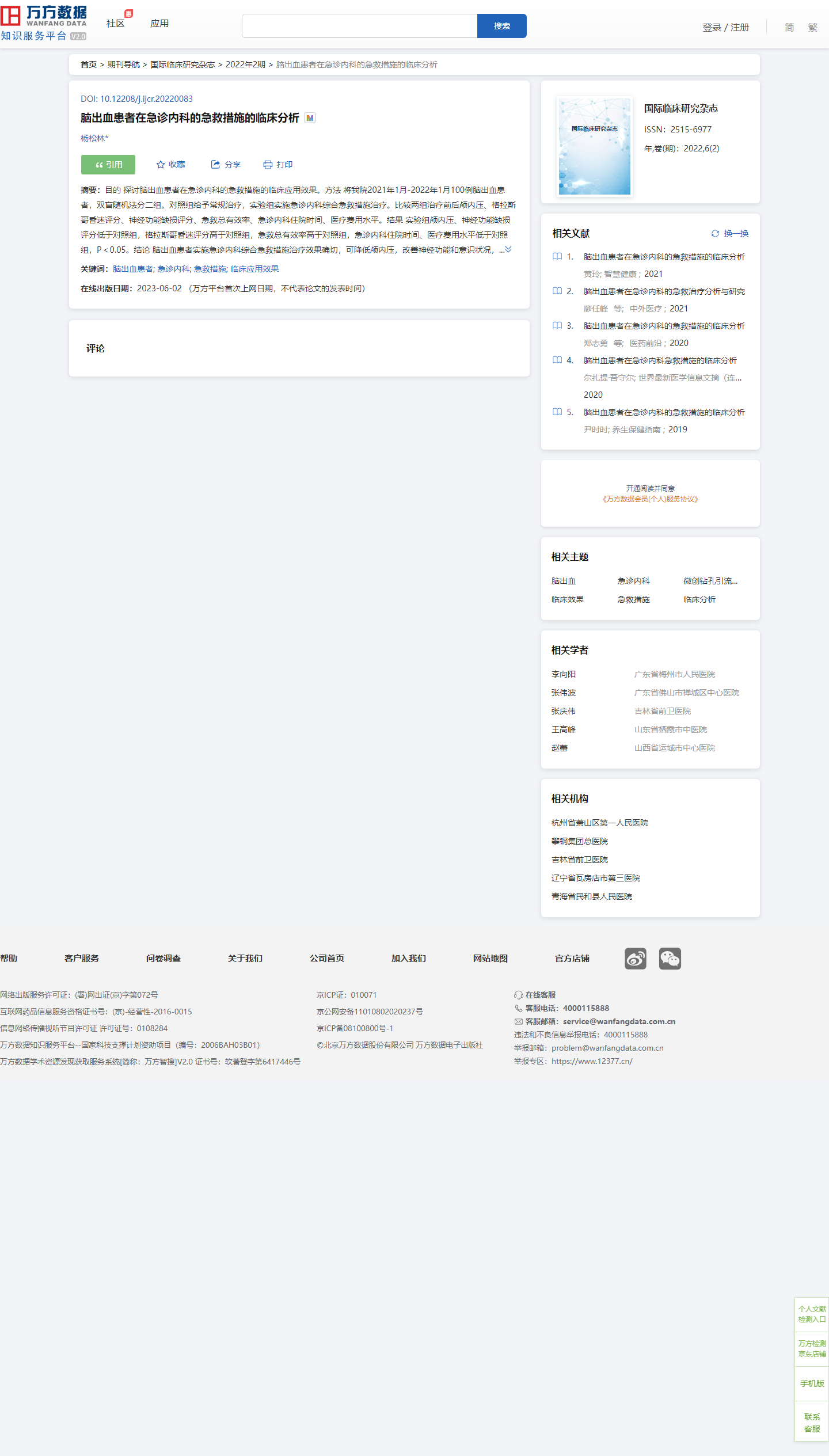This screenshot has height=1456, width=829.
Task: Open 万方检测京东店铺 floating button
Action: pyautogui.click(x=812, y=1348)
